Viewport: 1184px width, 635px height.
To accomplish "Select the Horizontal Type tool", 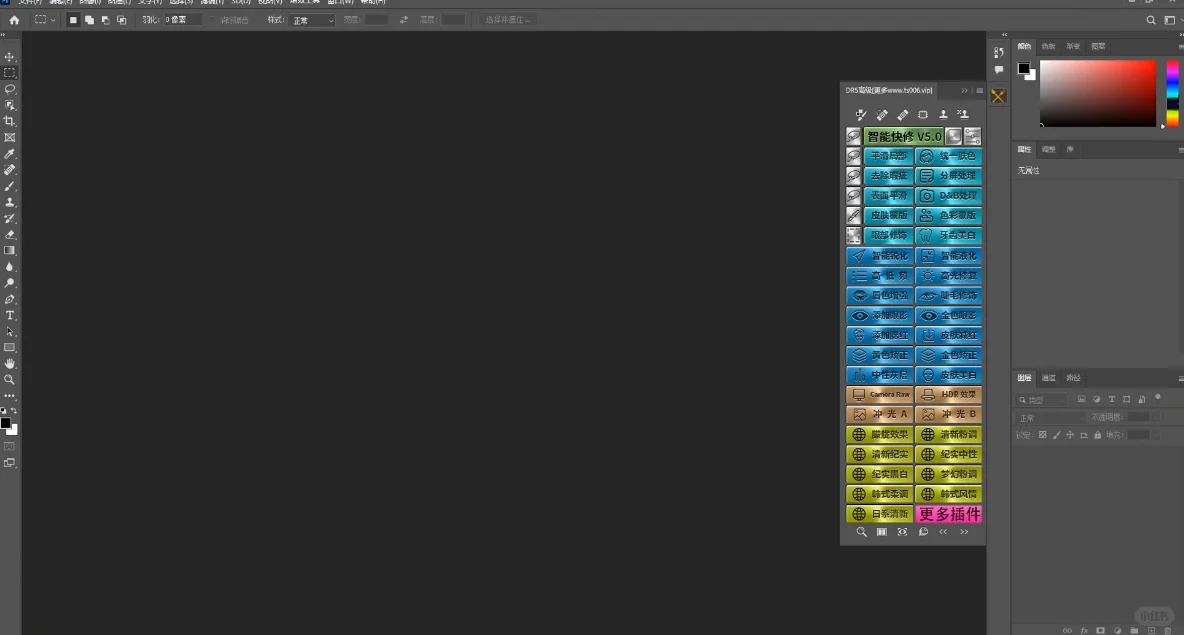I will click(9, 316).
